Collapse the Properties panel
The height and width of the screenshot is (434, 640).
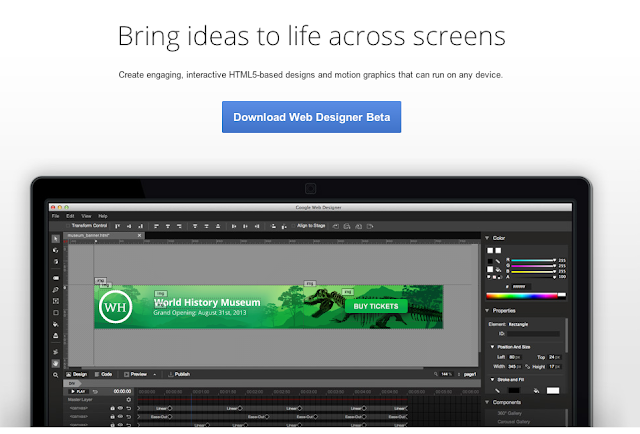pyautogui.click(x=487, y=311)
